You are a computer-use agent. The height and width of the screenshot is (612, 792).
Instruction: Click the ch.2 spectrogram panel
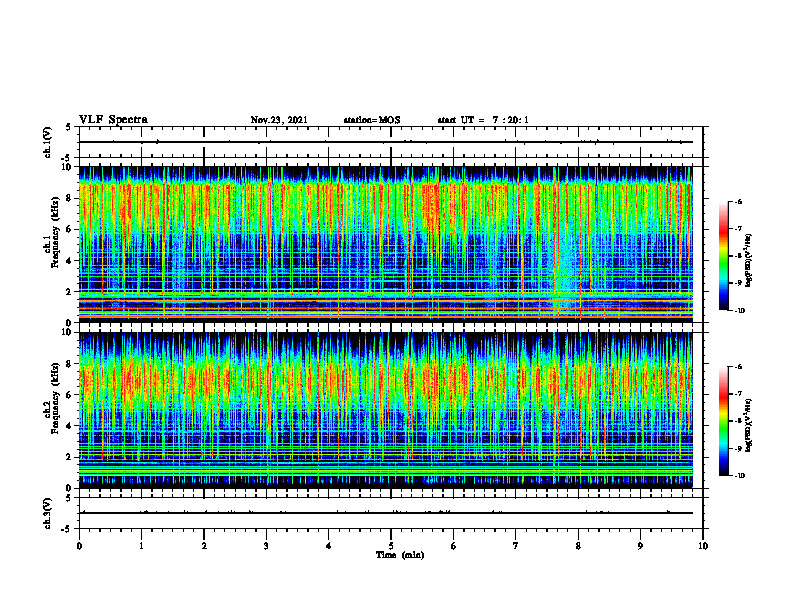tap(385, 410)
